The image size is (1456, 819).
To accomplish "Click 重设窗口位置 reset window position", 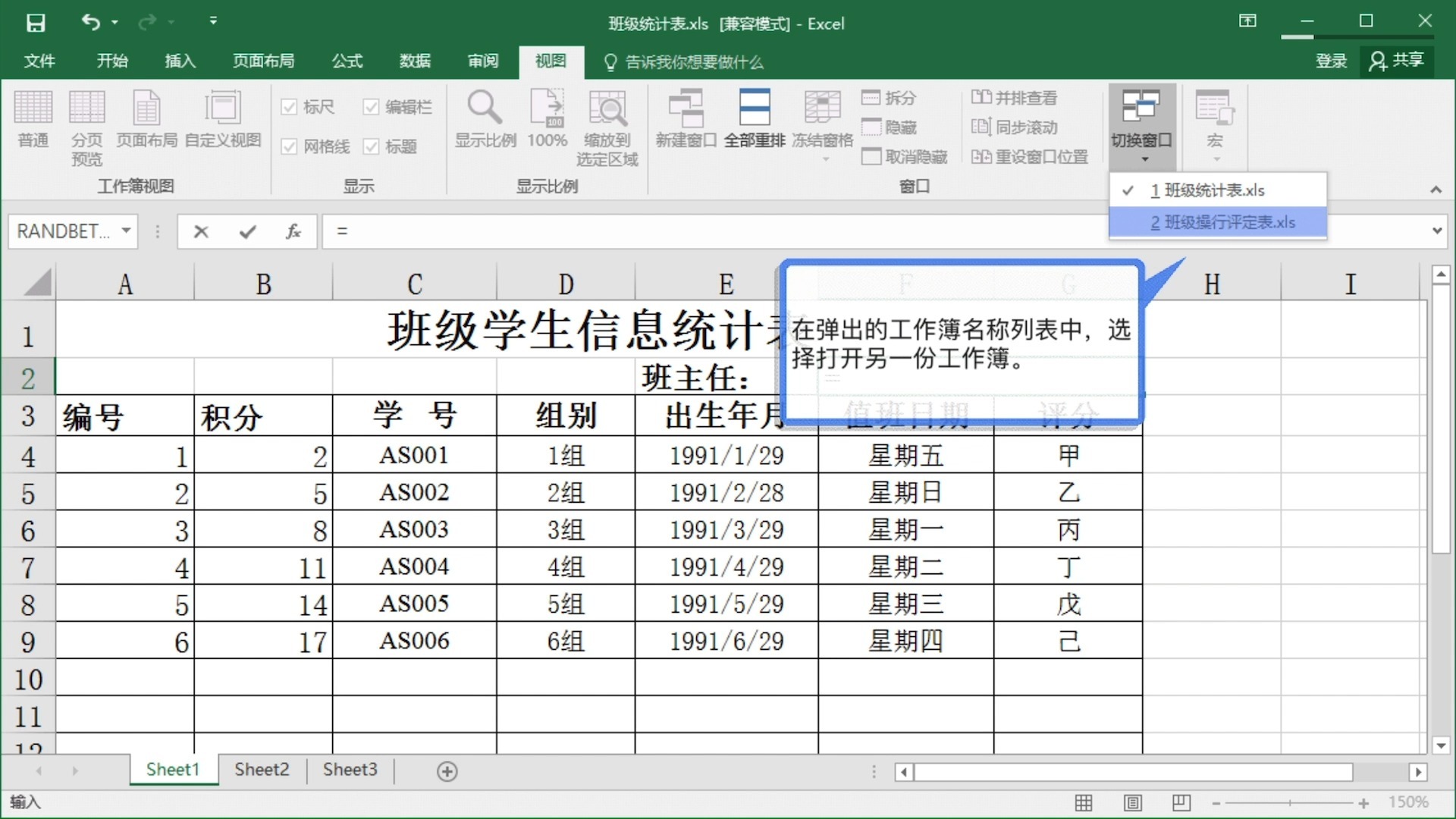I will pos(1028,157).
